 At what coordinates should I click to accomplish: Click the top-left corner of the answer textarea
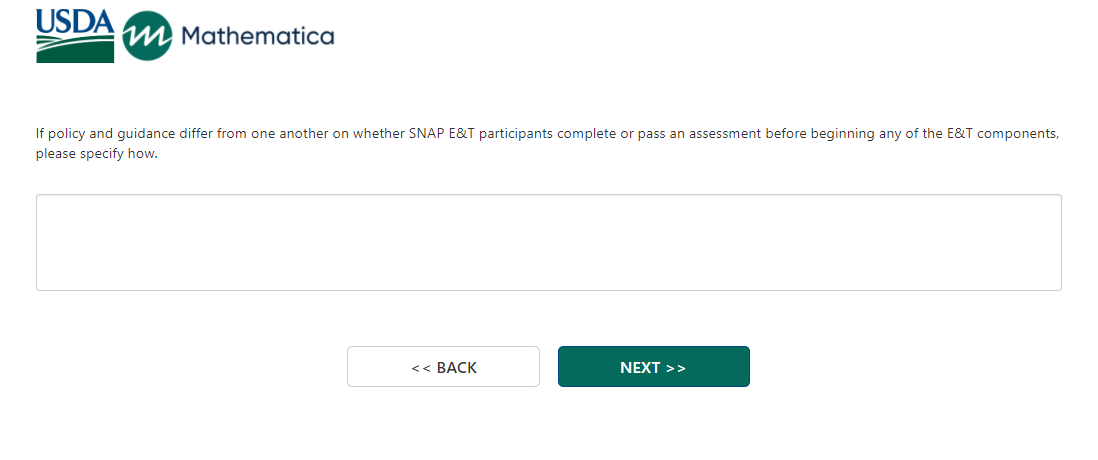(x=41, y=199)
